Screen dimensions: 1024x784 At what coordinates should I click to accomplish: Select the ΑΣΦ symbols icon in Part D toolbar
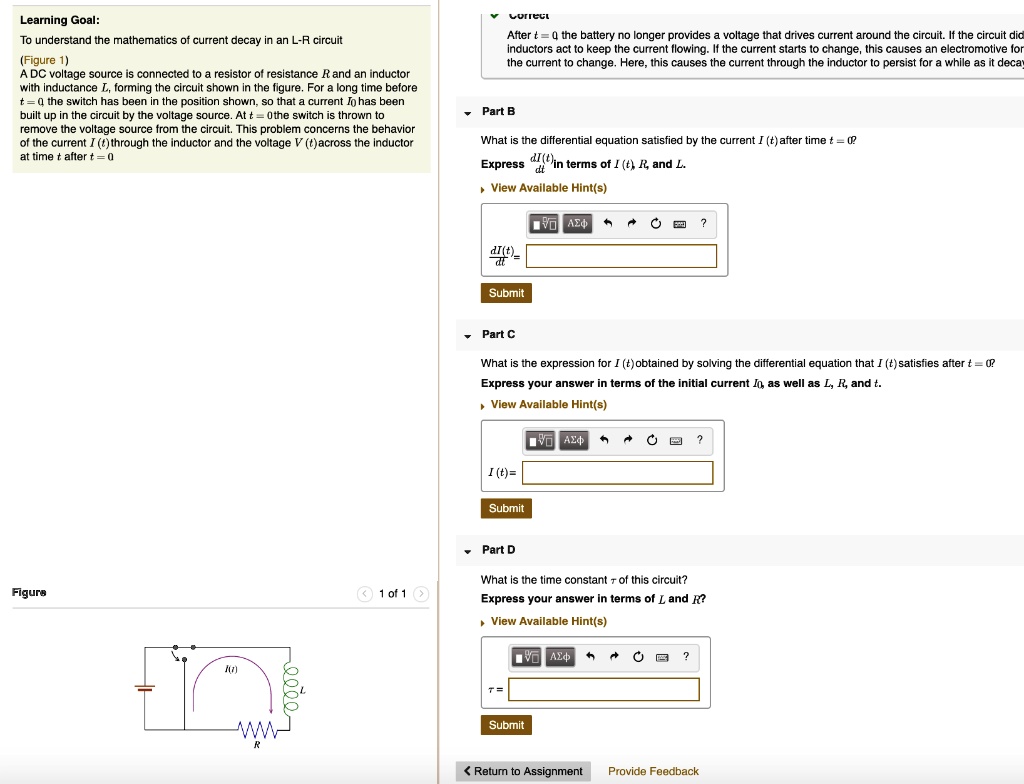[558, 657]
